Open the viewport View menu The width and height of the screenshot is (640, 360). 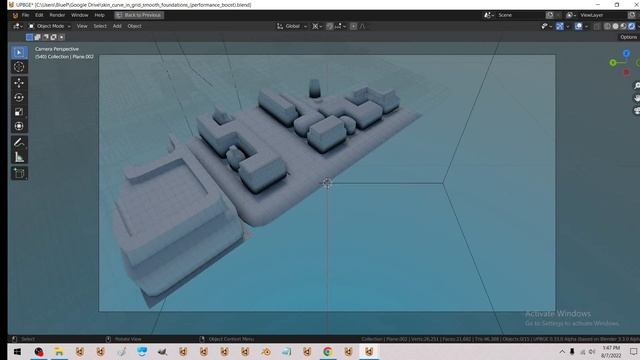(x=82, y=26)
